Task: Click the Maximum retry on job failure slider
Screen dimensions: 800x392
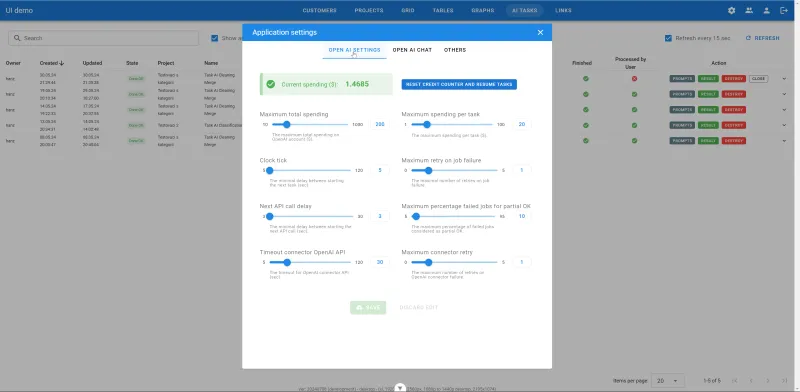Action: pos(454,170)
